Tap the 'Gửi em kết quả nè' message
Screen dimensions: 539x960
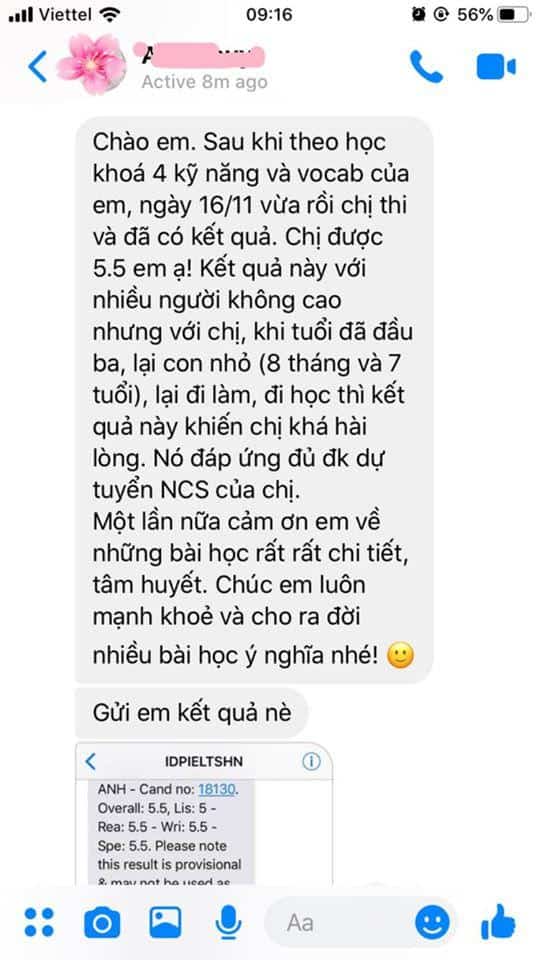point(192,713)
